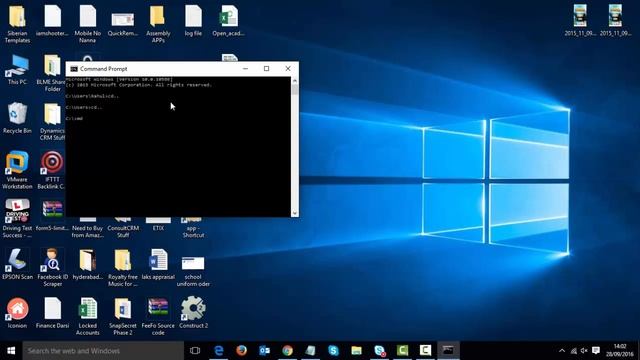The height and width of the screenshot is (360, 640).
Task: Launch VMware Workstation shortcut
Action: click(17, 170)
